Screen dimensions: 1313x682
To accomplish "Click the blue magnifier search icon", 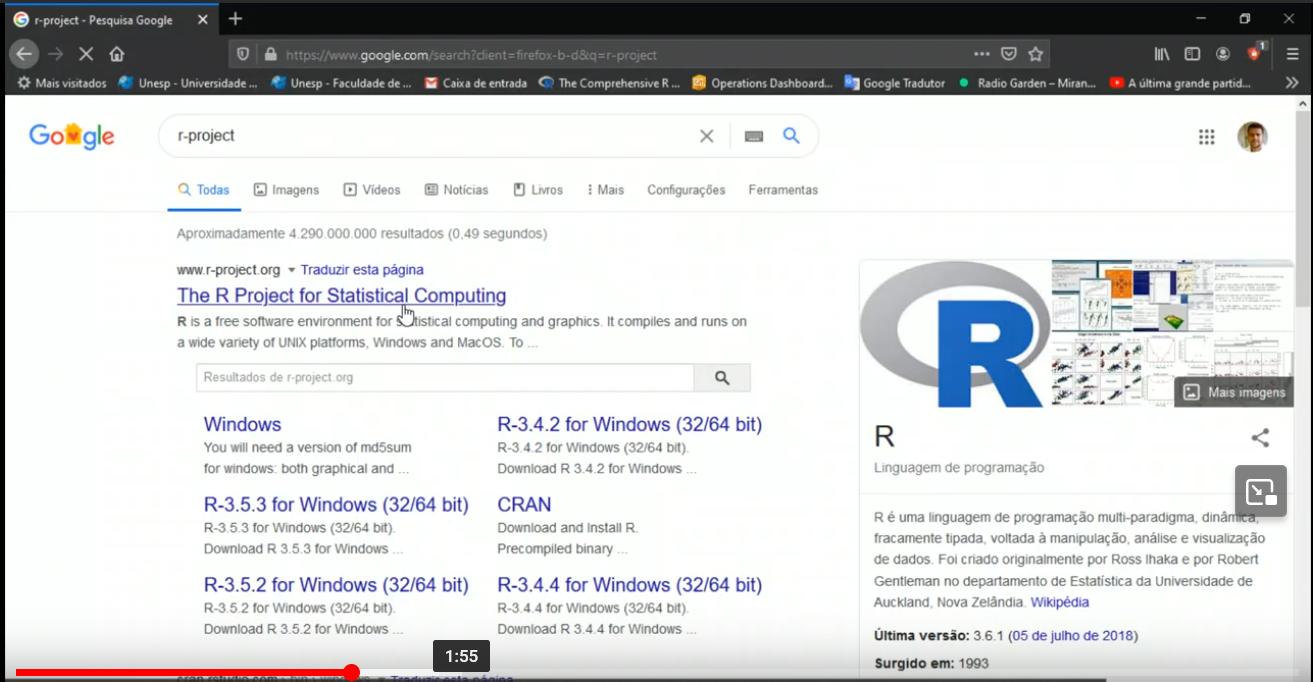I will tap(791, 136).
